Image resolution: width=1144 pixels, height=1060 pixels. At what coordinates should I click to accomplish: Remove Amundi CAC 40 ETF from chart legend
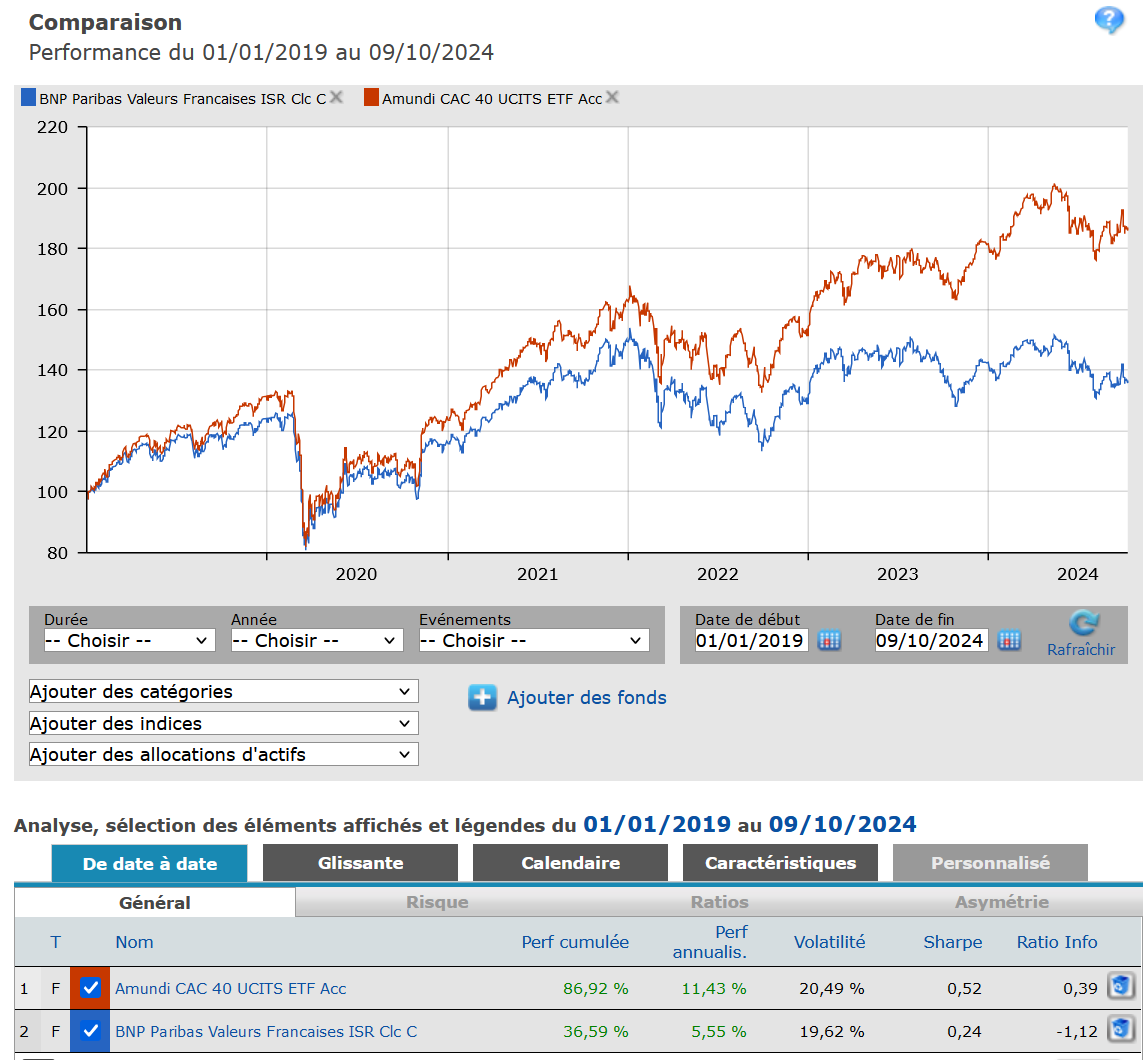pos(612,97)
